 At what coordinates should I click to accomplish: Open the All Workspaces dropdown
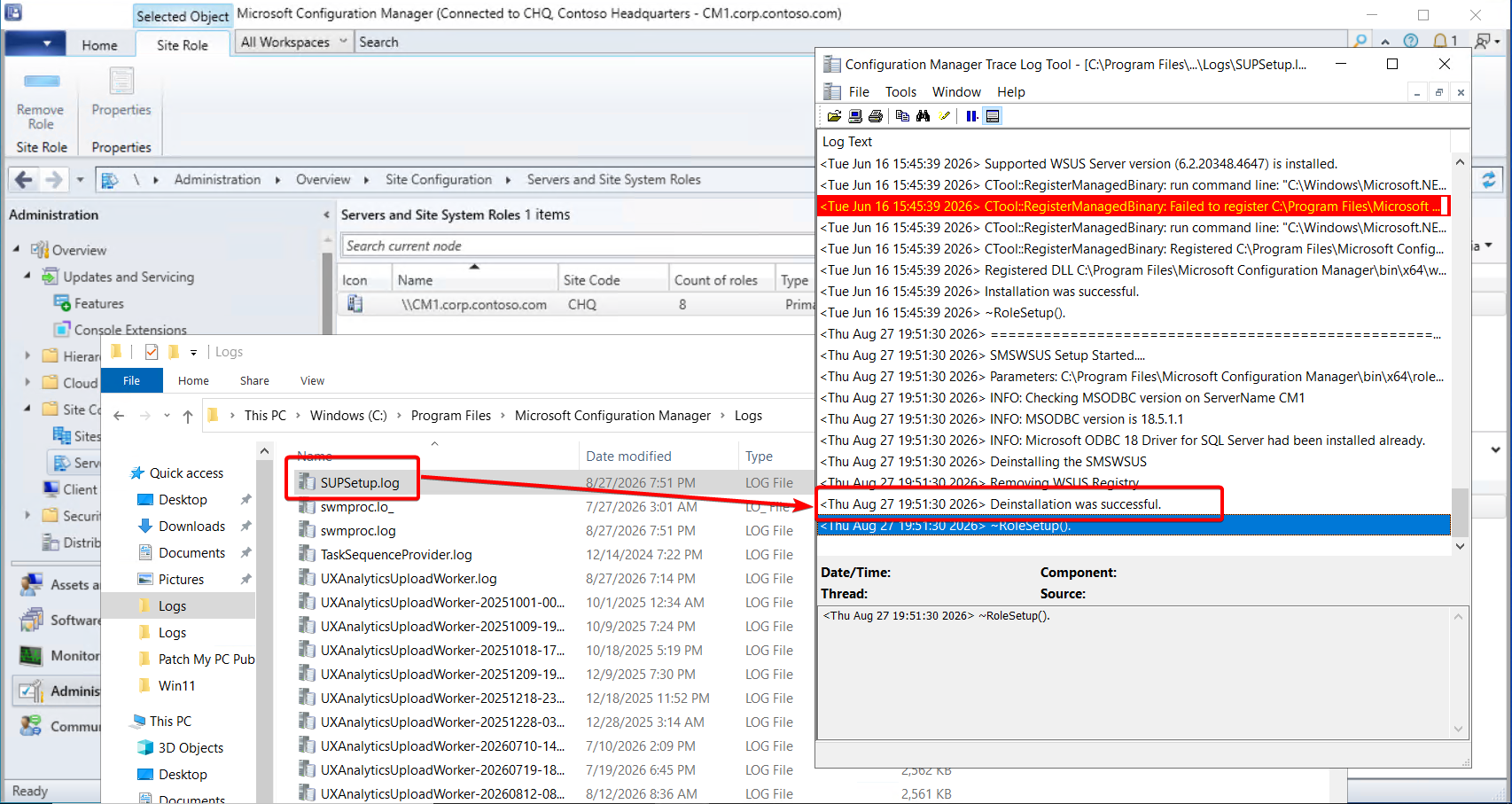[x=293, y=42]
